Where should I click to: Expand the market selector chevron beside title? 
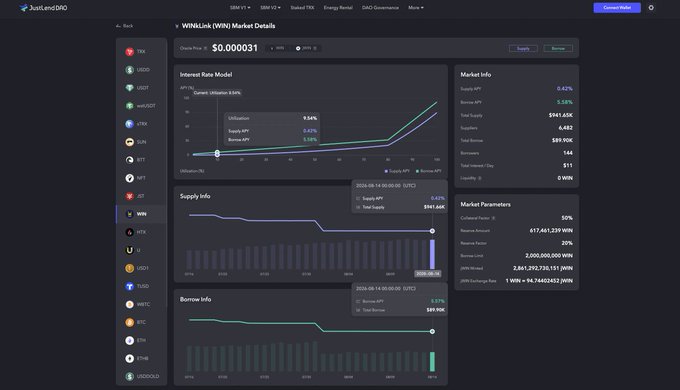(x=177, y=26)
